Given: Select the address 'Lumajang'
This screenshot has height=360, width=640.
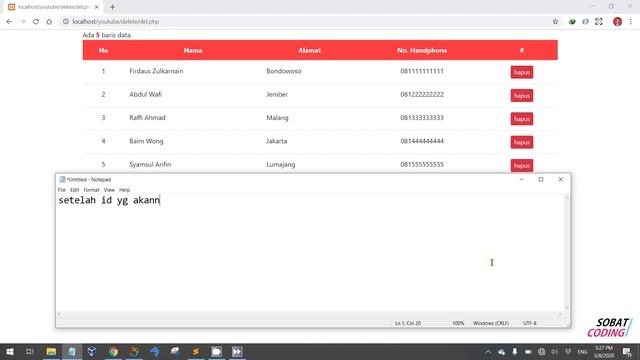Looking at the screenshot, I should pyautogui.click(x=281, y=164).
